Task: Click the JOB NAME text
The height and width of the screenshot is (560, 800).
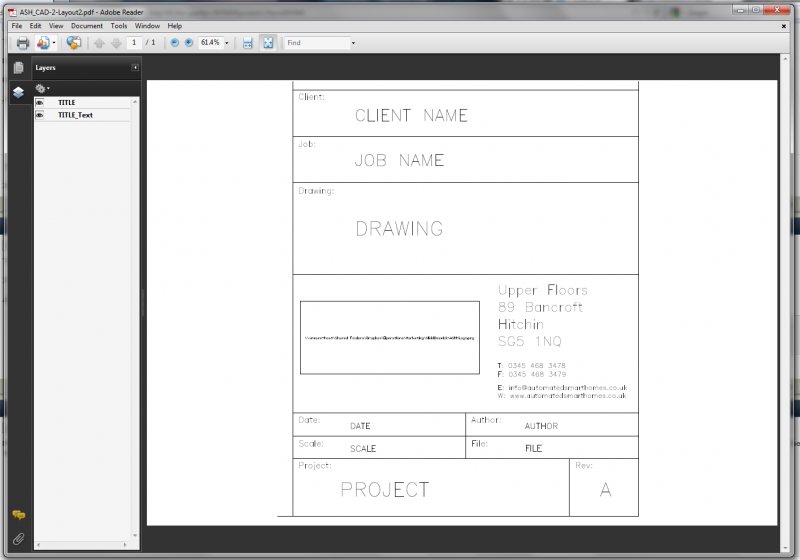Action: point(399,161)
